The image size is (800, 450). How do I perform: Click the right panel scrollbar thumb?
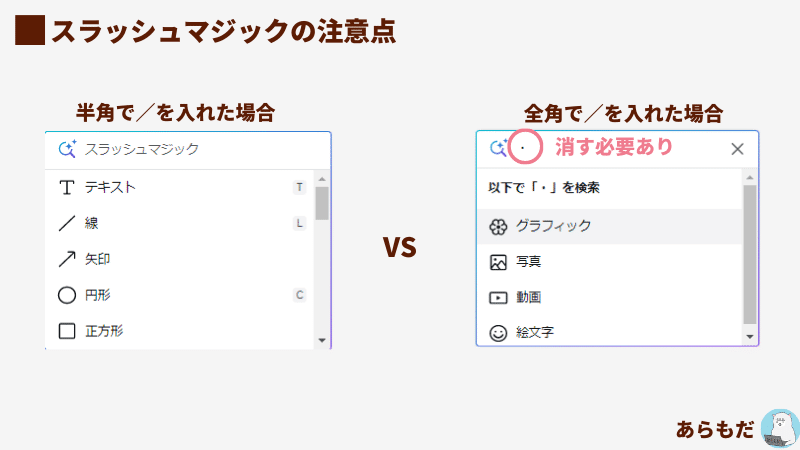click(749, 255)
